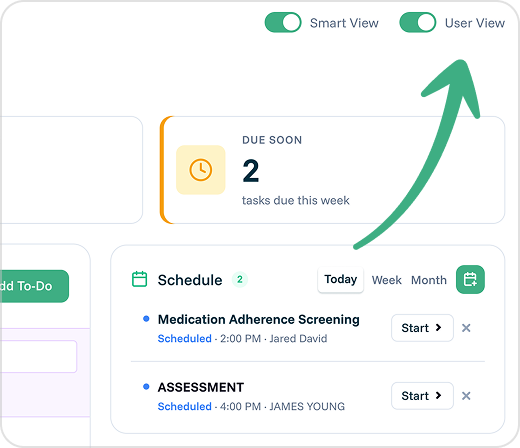Dismiss the Medication Adherence Screening item
The image size is (520, 448).
pyautogui.click(x=466, y=328)
